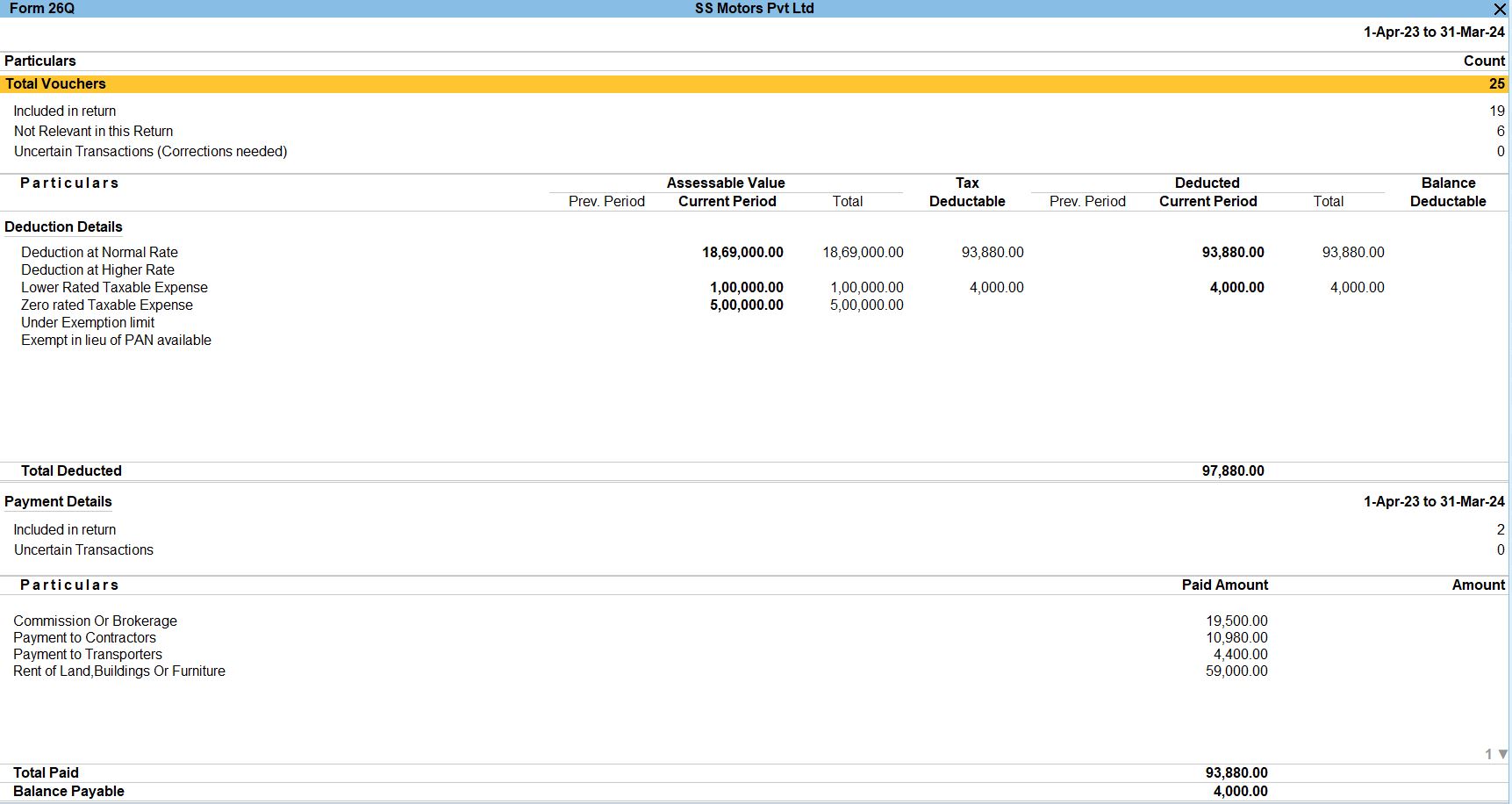Click Transporters paid amount 4,400.00
Image resolution: width=1512 pixels, height=804 pixels.
point(1241,654)
